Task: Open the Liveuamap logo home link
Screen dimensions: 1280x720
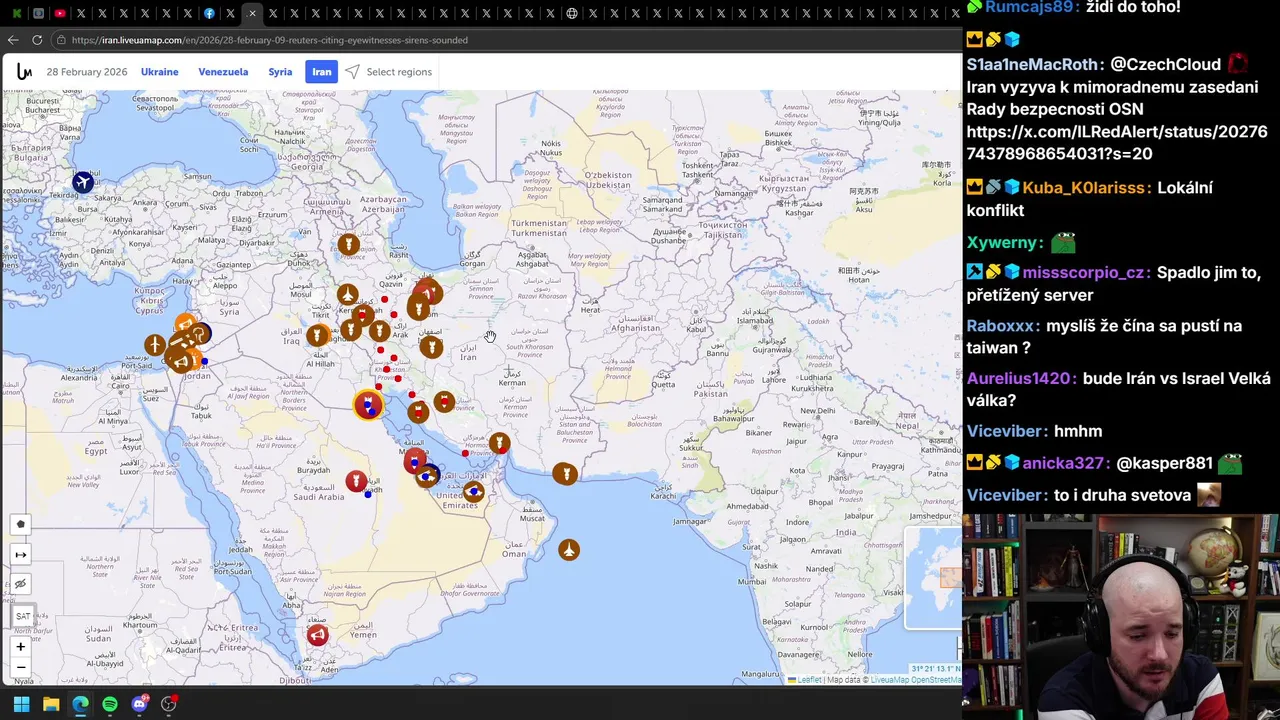Action: coord(24,72)
